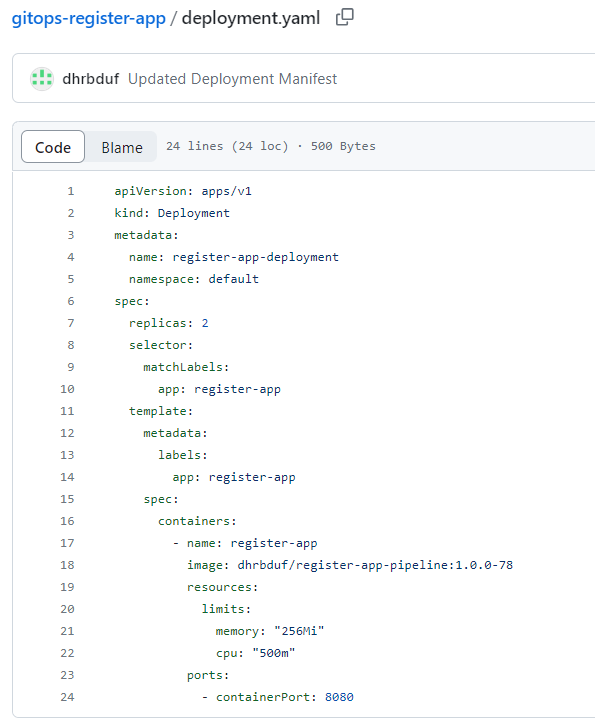
Task: Click the 'cpu: "500m"' line
Action: point(256,653)
